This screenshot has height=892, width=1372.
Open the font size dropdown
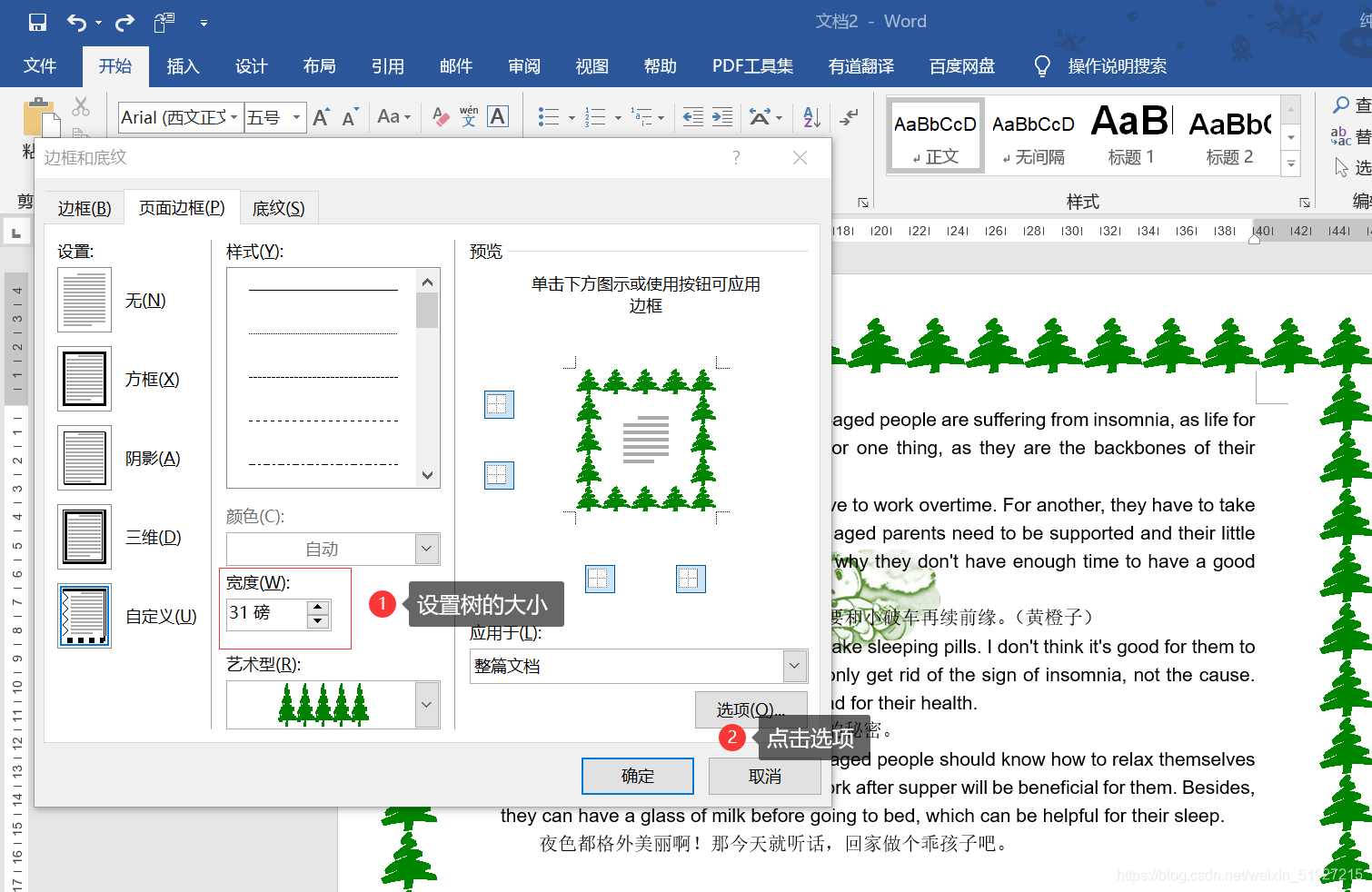[296, 117]
